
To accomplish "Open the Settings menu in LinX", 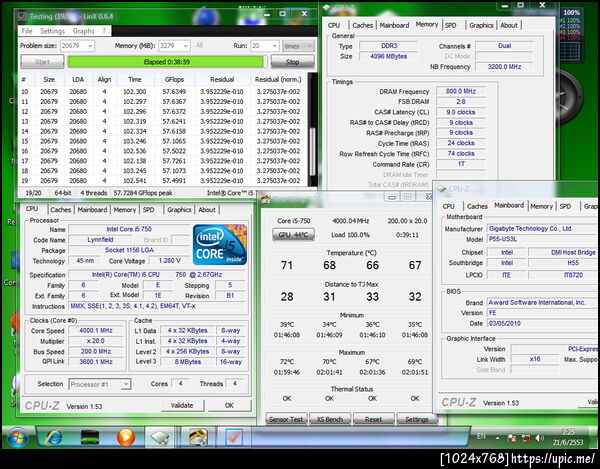I will point(52,31).
